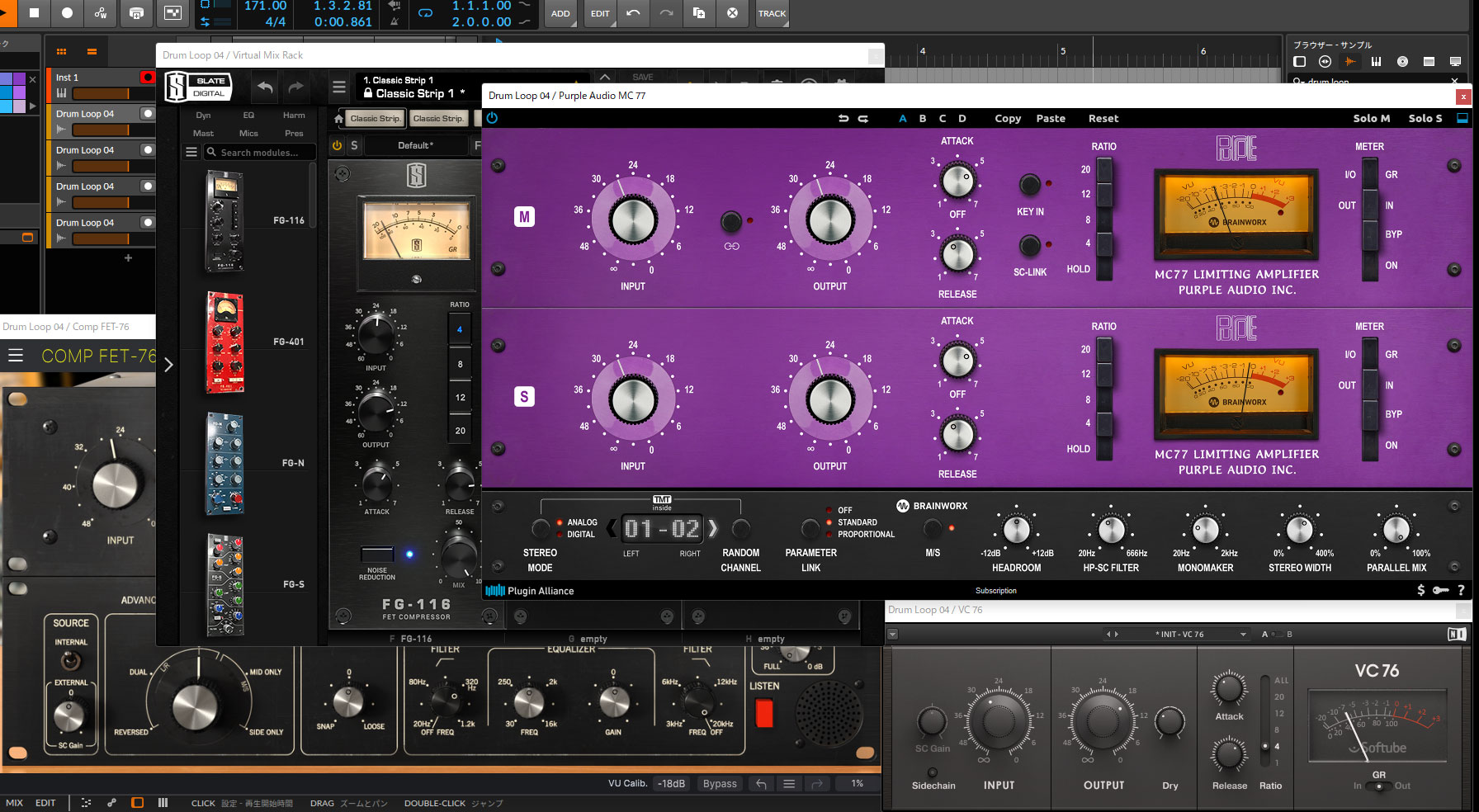The width and height of the screenshot is (1479, 812).
Task: Switch to the Mics category in module browser
Action: pyautogui.click(x=248, y=133)
